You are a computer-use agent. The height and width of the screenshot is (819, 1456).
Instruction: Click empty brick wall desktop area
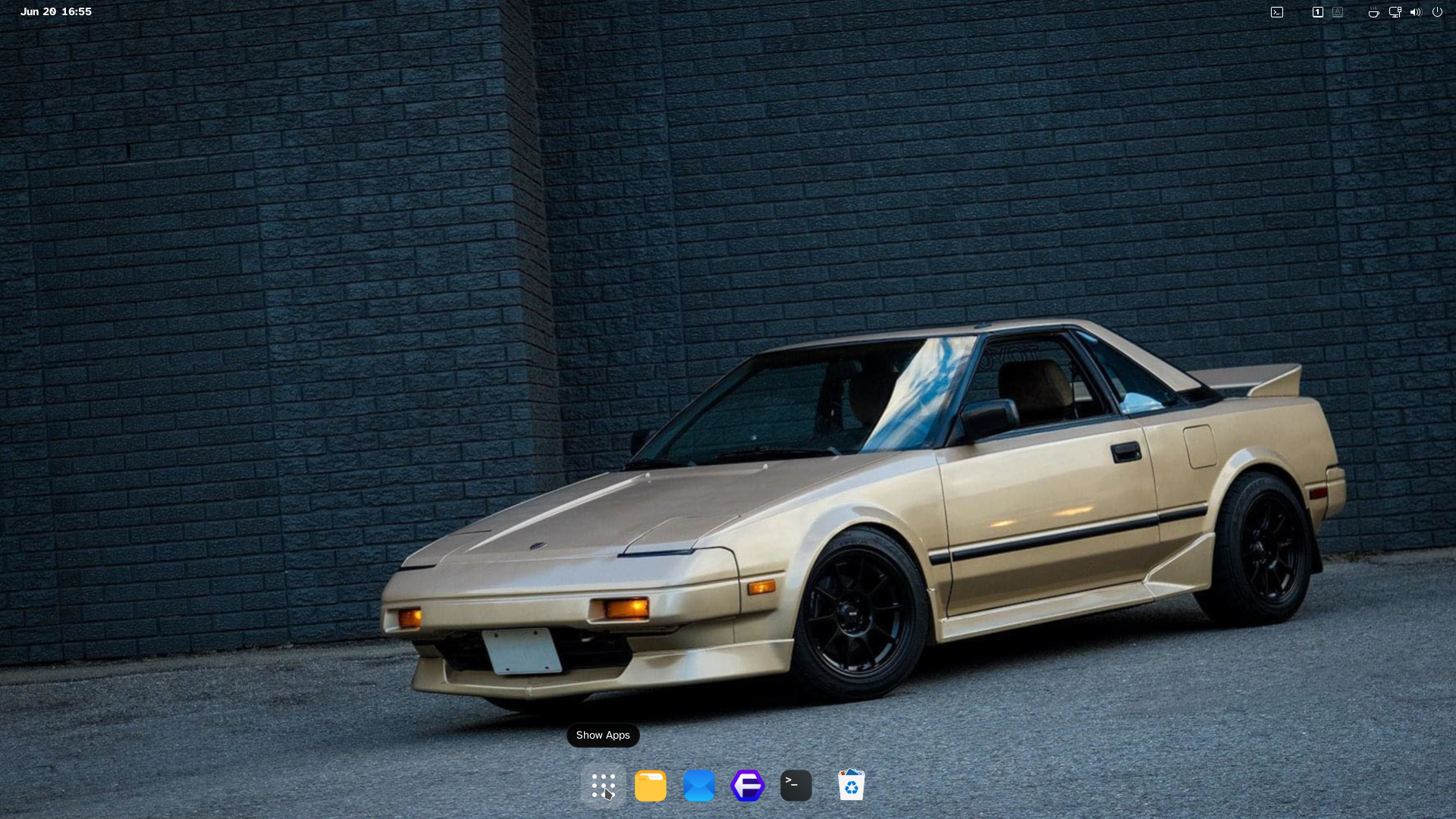pyautogui.click(x=265, y=303)
